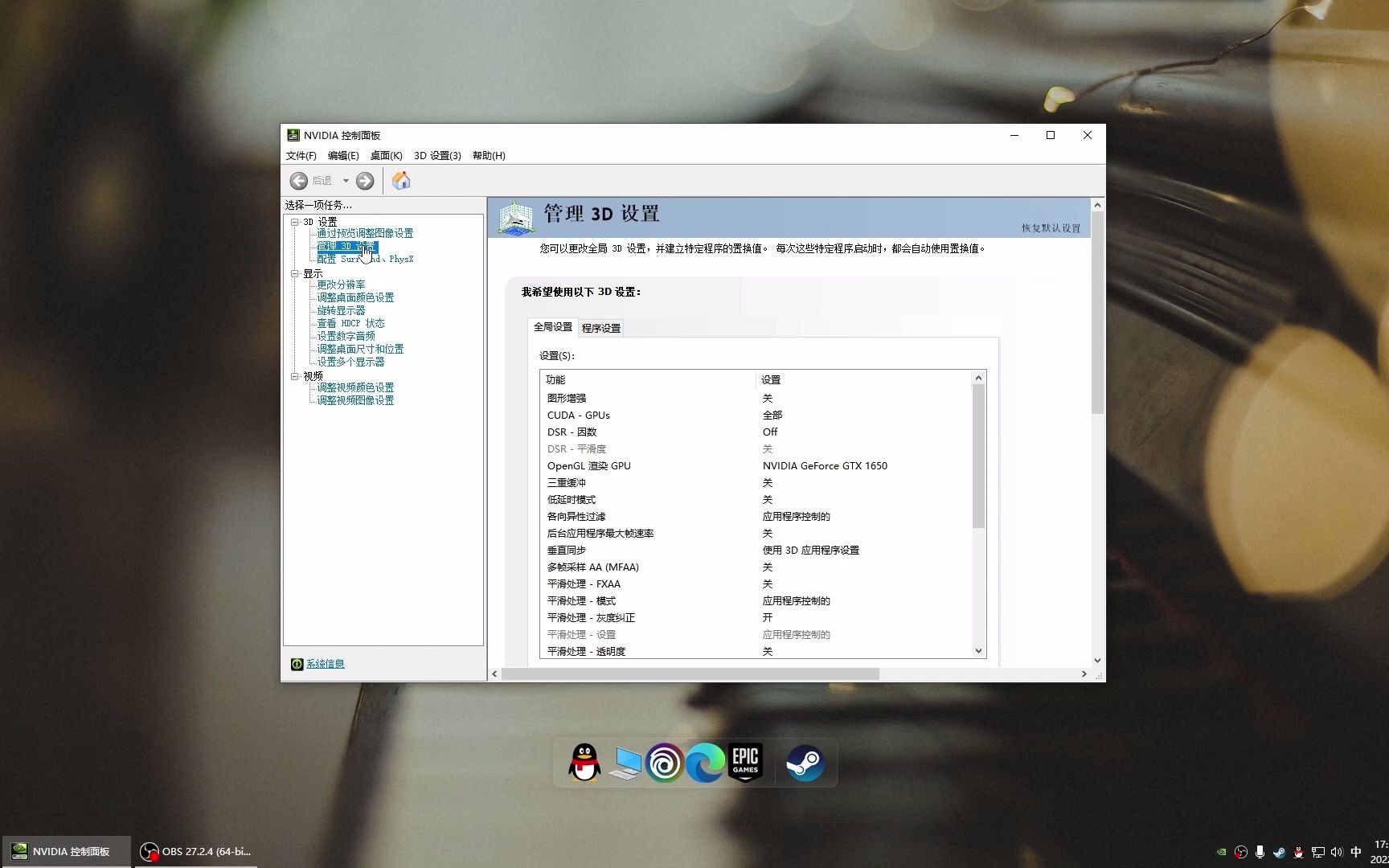Click settings list scroll down arrow
The image size is (1389, 868).
point(978,651)
